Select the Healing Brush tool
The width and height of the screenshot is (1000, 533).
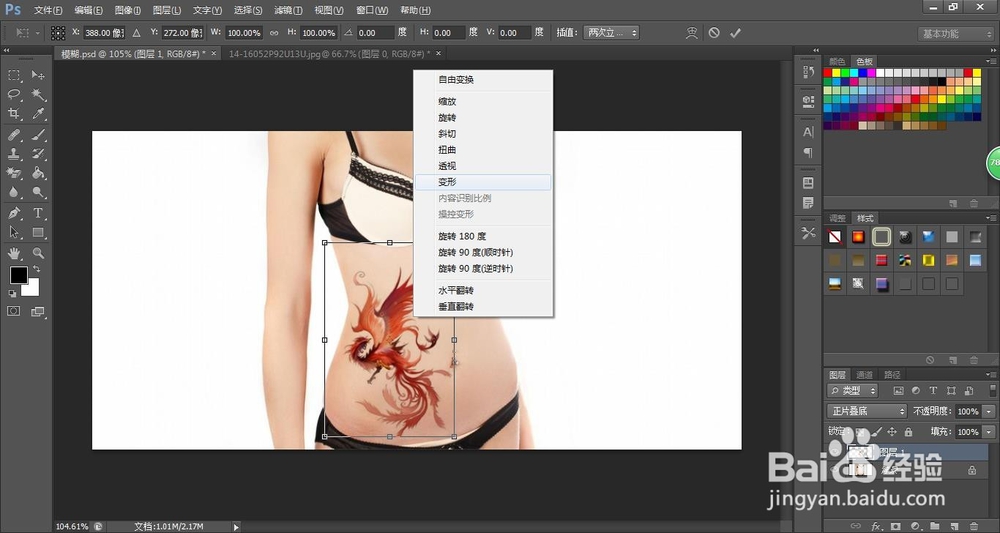(x=14, y=135)
